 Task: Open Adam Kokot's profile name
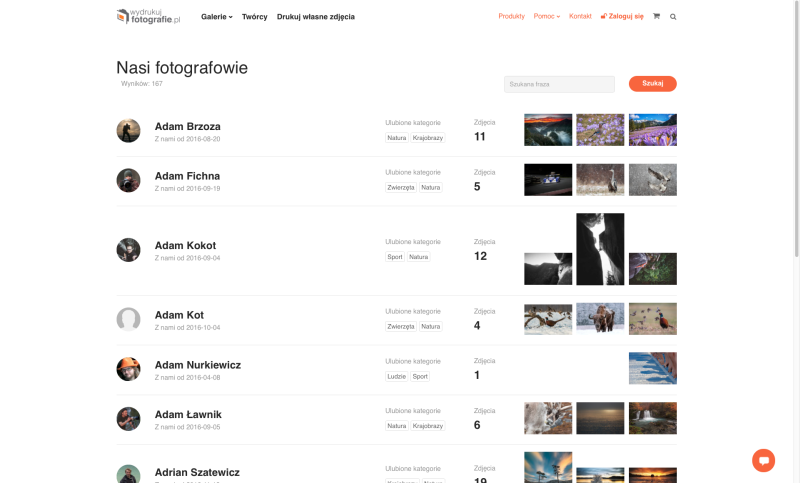[x=185, y=245]
